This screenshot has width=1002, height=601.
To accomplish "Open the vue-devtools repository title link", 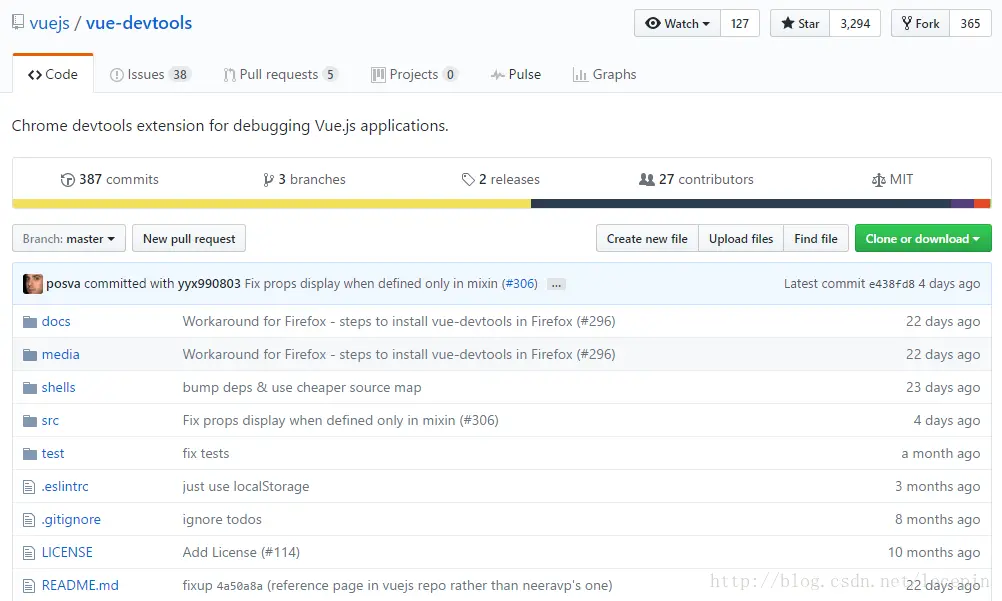I will click(x=139, y=23).
